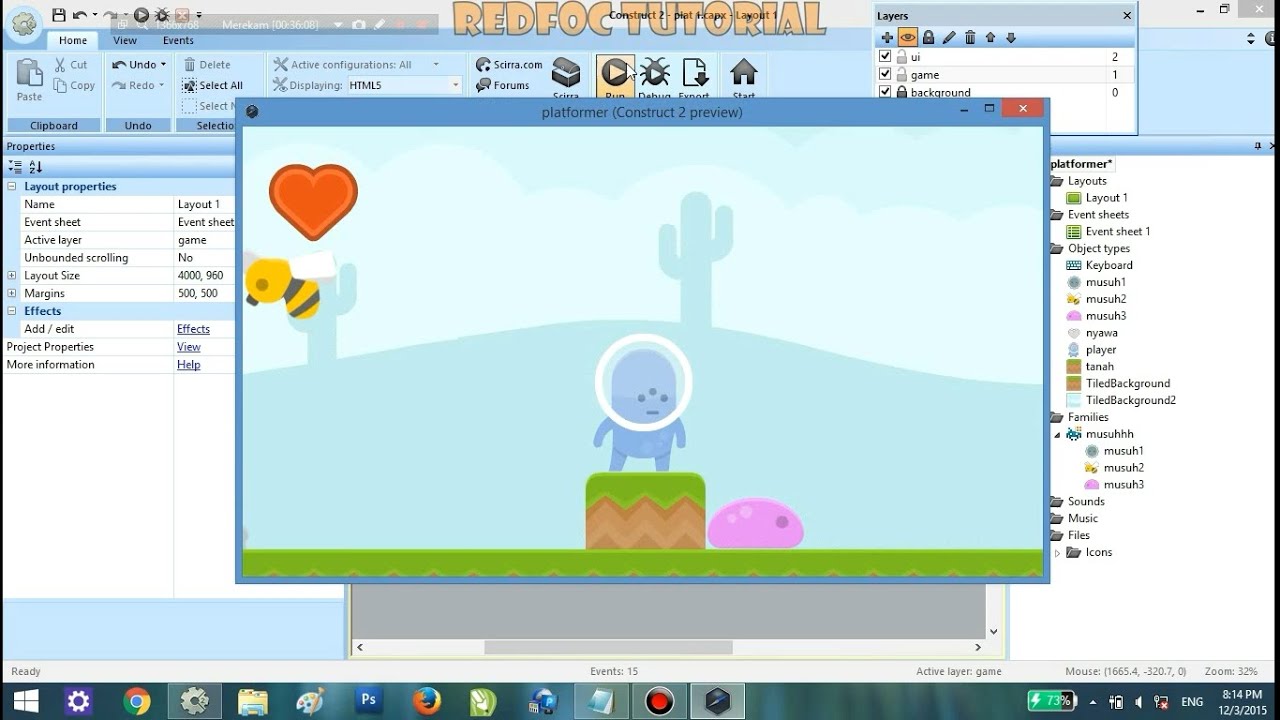Viewport: 1280px width, 720px height.
Task: Select the player object type
Action: click(x=1100, y=349)
